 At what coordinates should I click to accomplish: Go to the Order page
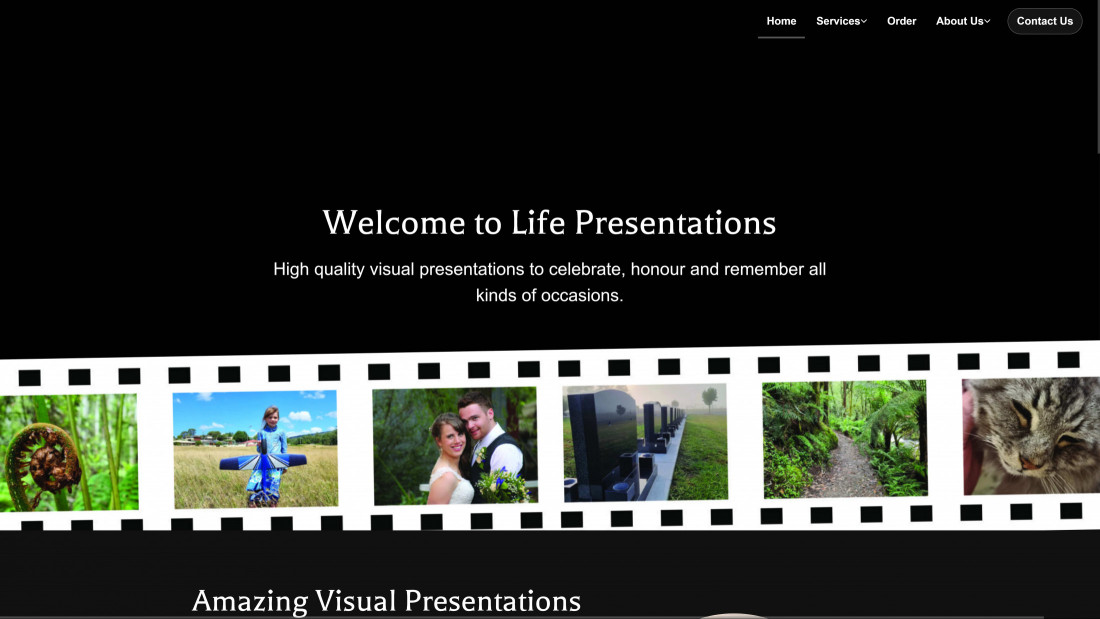pyautogui.click(x=901, y=21)
